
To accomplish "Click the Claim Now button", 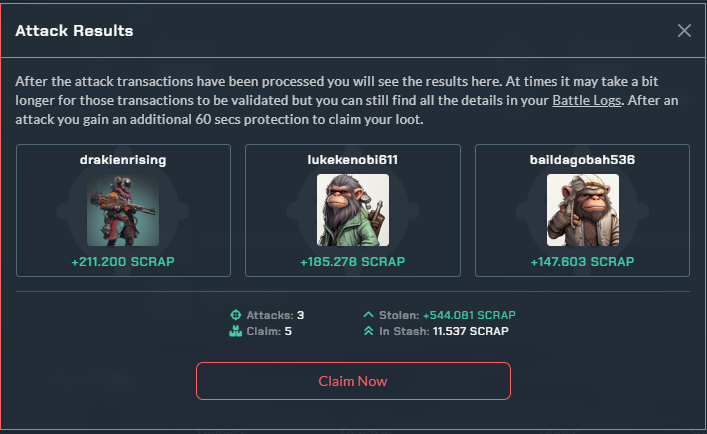I will [x=353, y=381].
